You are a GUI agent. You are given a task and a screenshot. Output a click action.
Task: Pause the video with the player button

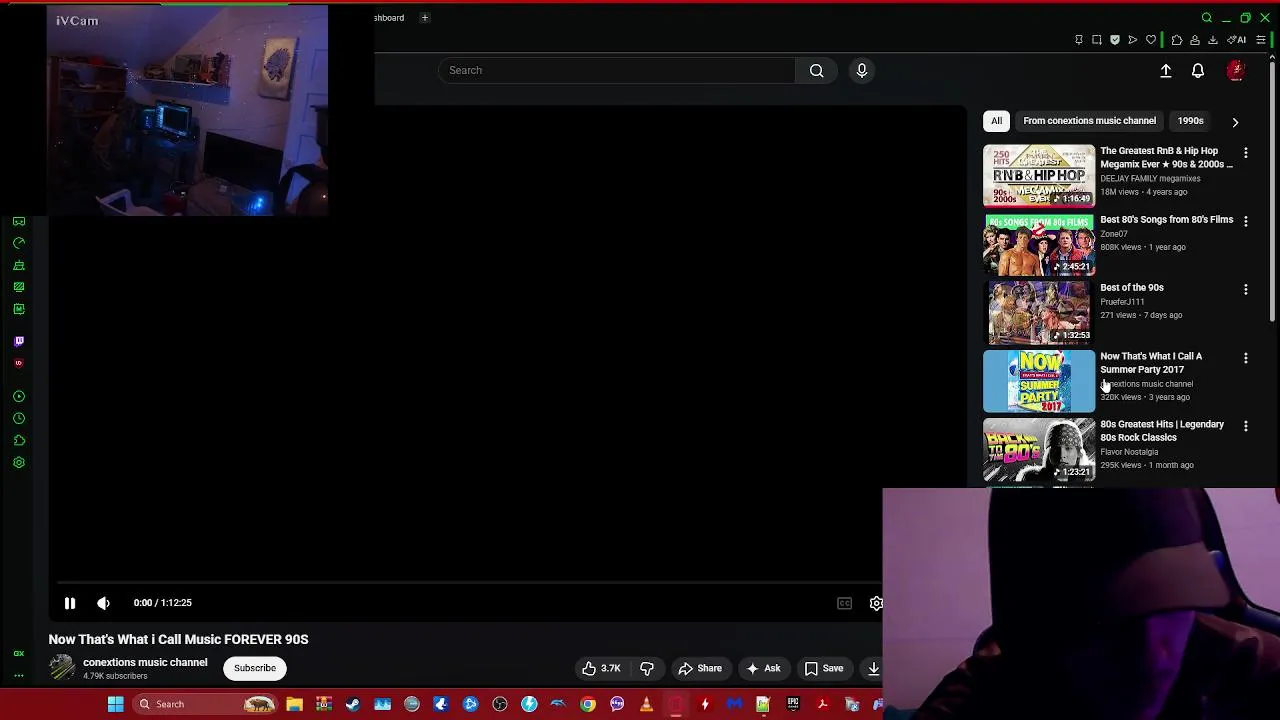tap(70, 603)
